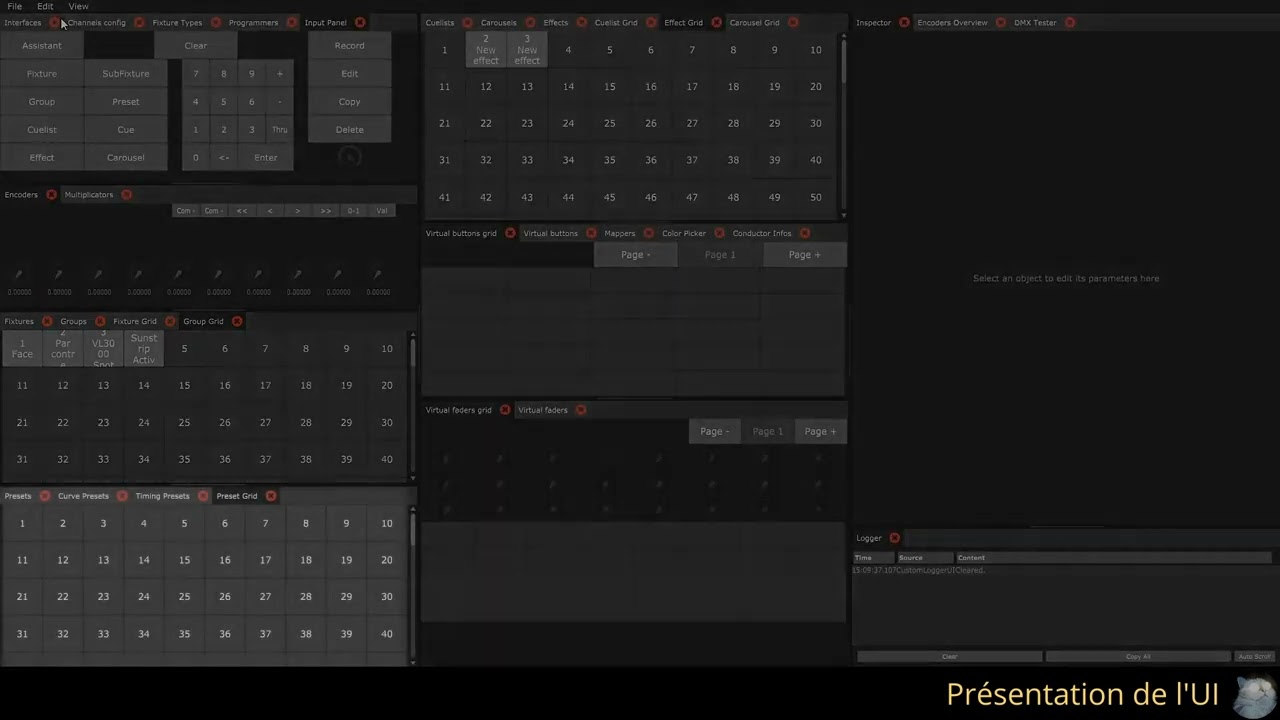Switch to the Fixture Types tab
This screenshot has width=1280, height=720.
point(177,22)
